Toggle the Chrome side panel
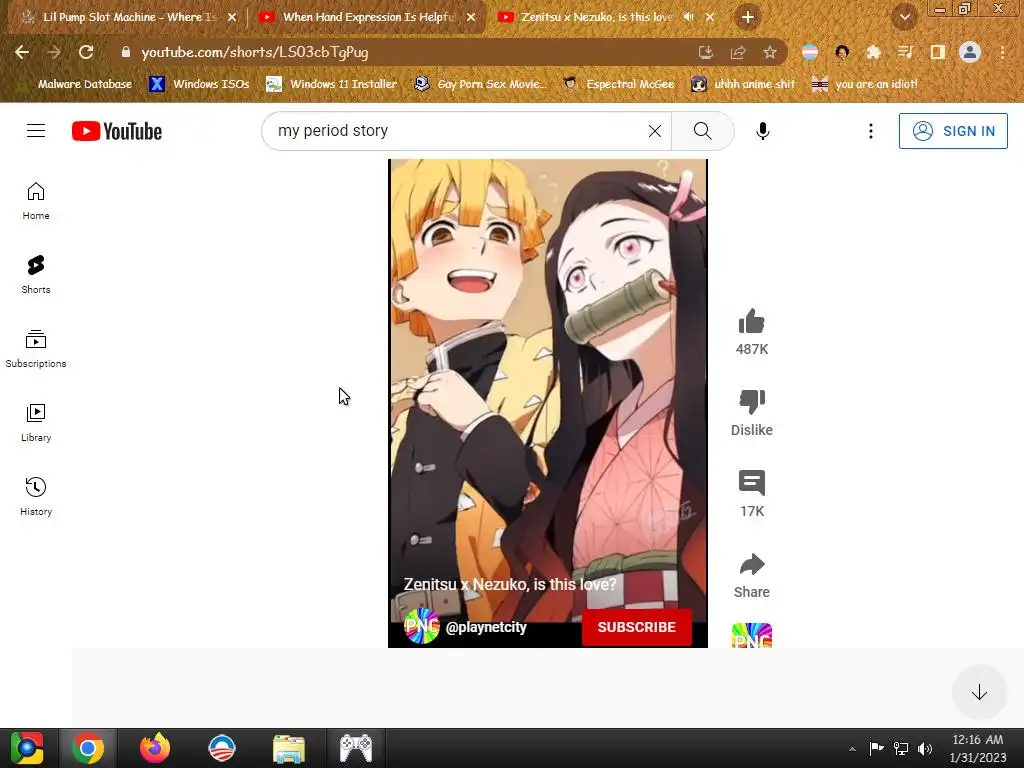The height and width of the screenshot is (768, 1024). [x=938, y=52]
